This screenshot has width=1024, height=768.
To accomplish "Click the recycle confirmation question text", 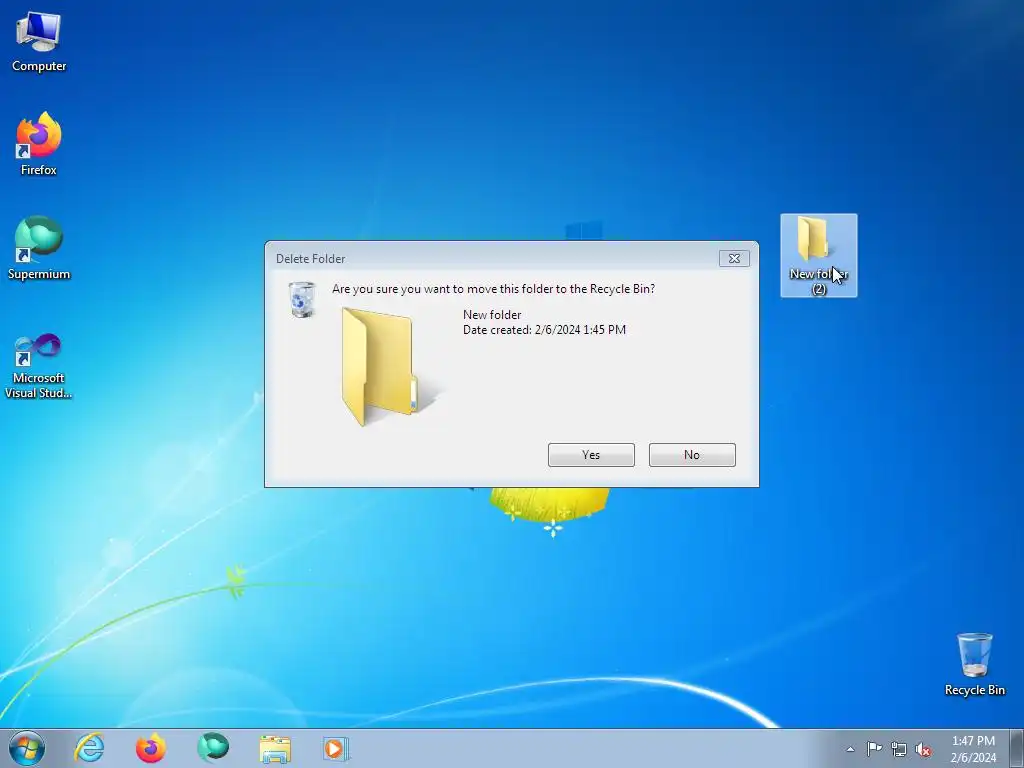I will pyautogui.click(x=493, y=289).
